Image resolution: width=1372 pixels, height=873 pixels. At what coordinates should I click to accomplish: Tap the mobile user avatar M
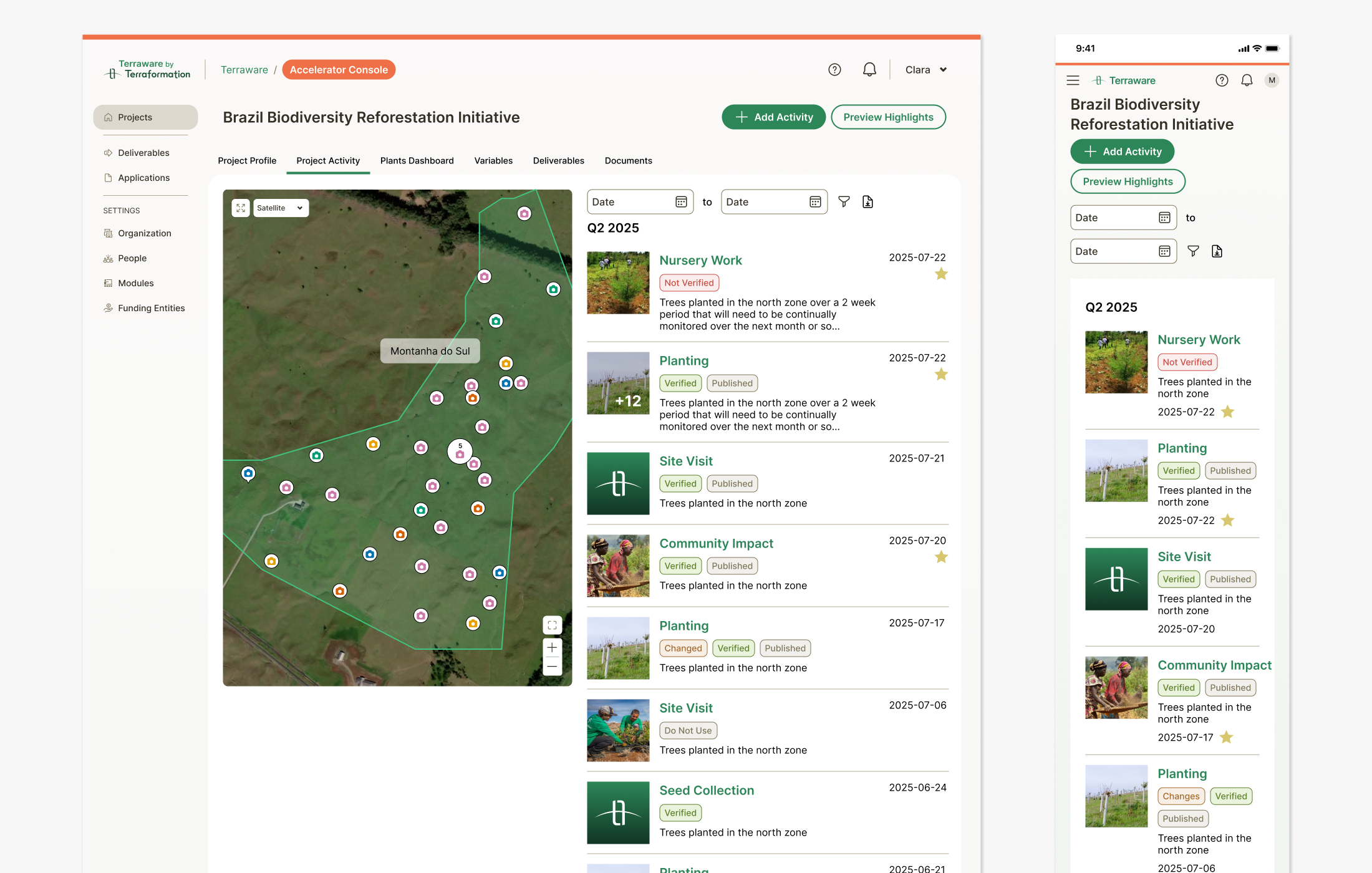point(1272,80)
